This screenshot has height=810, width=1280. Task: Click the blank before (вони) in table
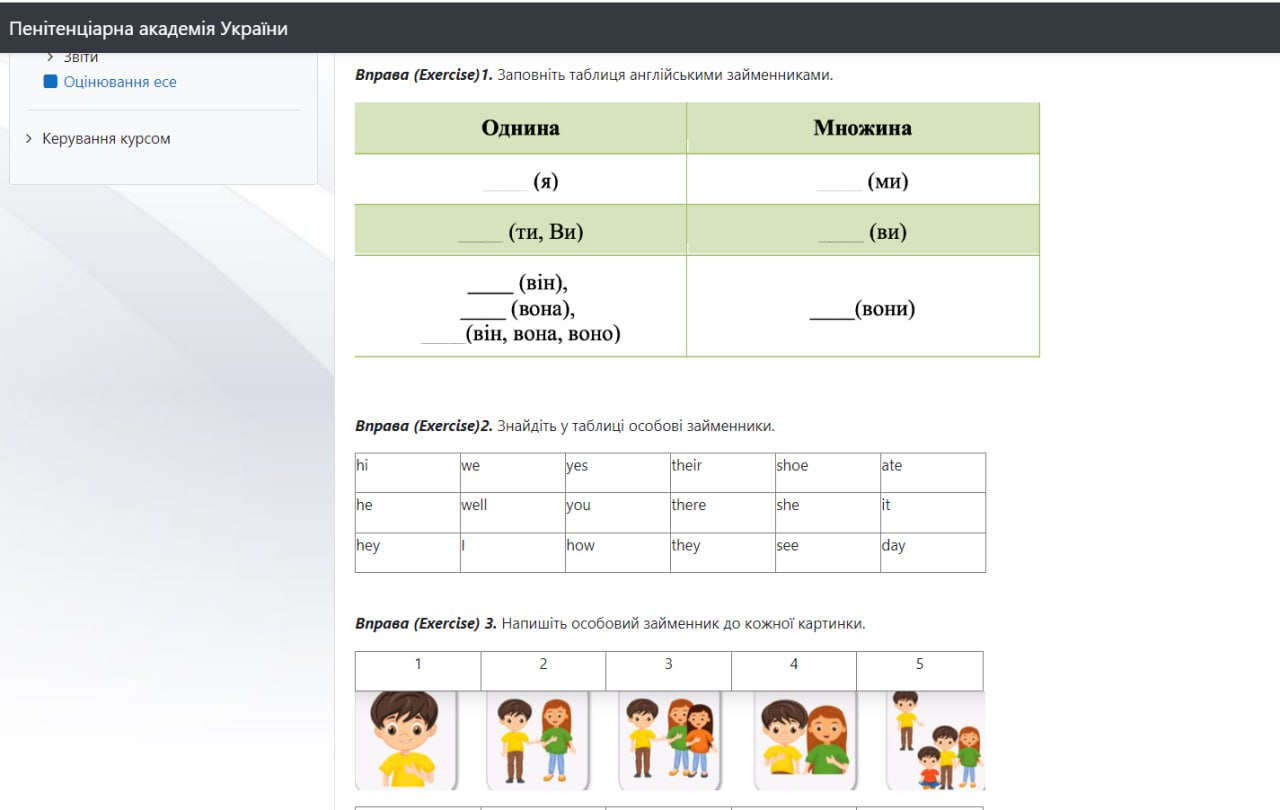[x=831, y=311]
